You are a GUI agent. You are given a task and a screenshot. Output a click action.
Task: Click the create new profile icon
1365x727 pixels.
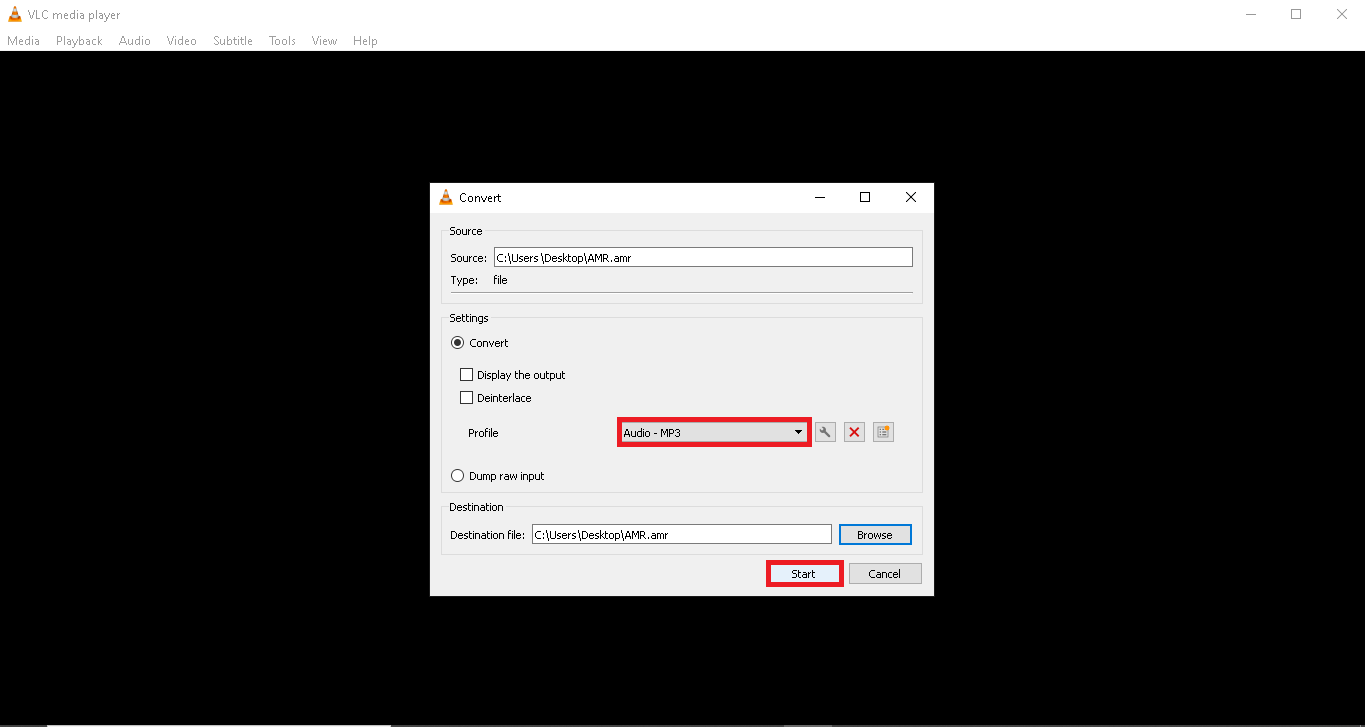pyautogui.click(x=882, y=432)
